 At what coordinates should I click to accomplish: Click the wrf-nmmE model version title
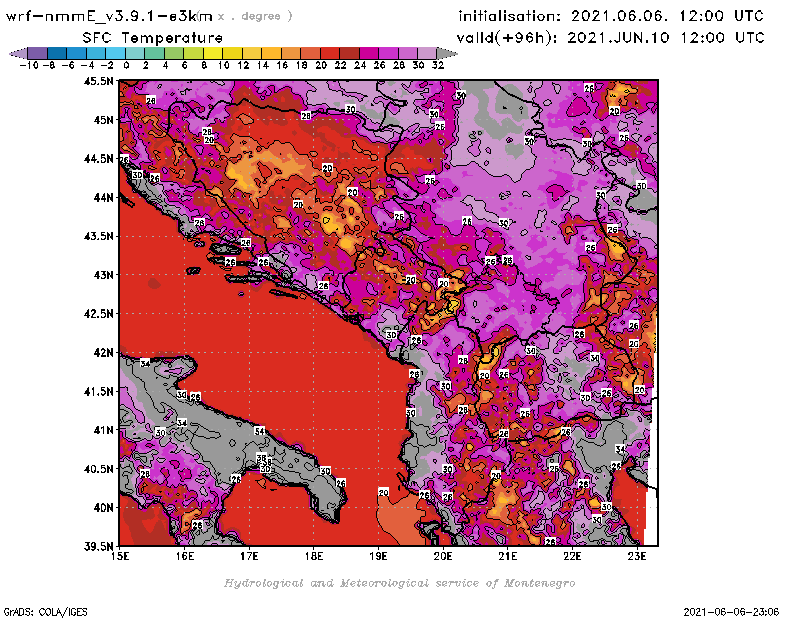[110, 16]
